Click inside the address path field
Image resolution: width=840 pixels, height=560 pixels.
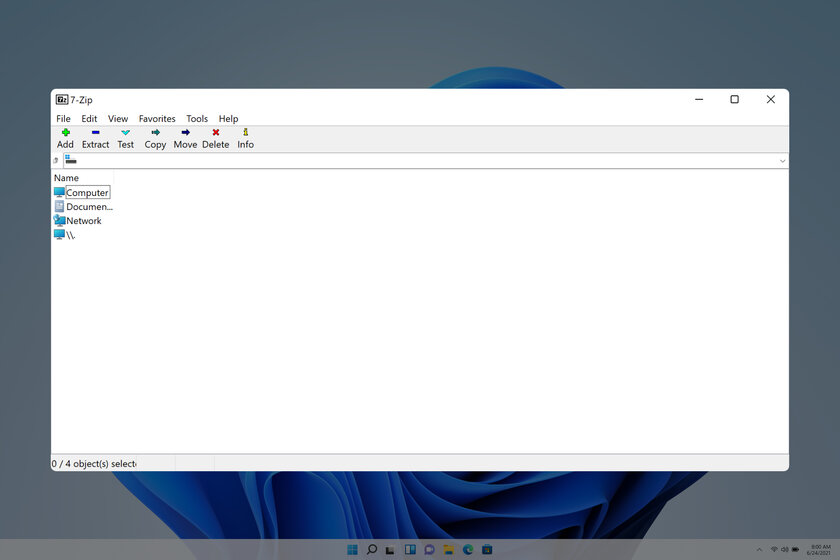click(421, 161)
